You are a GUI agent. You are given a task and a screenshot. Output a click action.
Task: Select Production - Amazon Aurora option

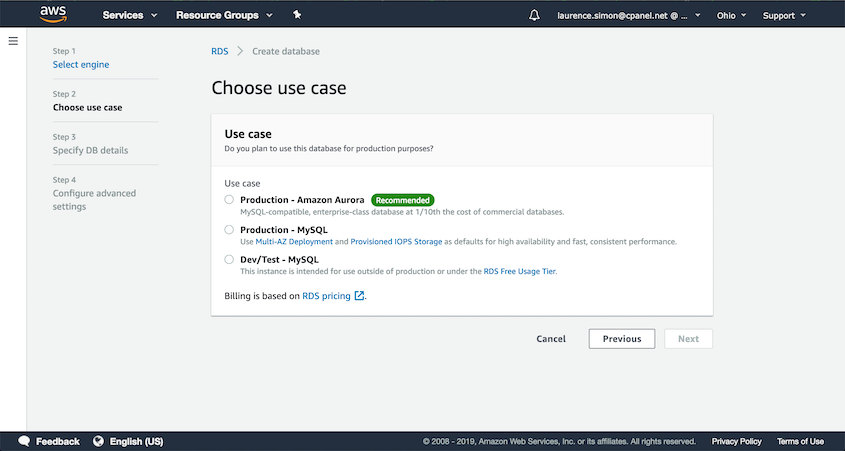[x=229, y=200]
